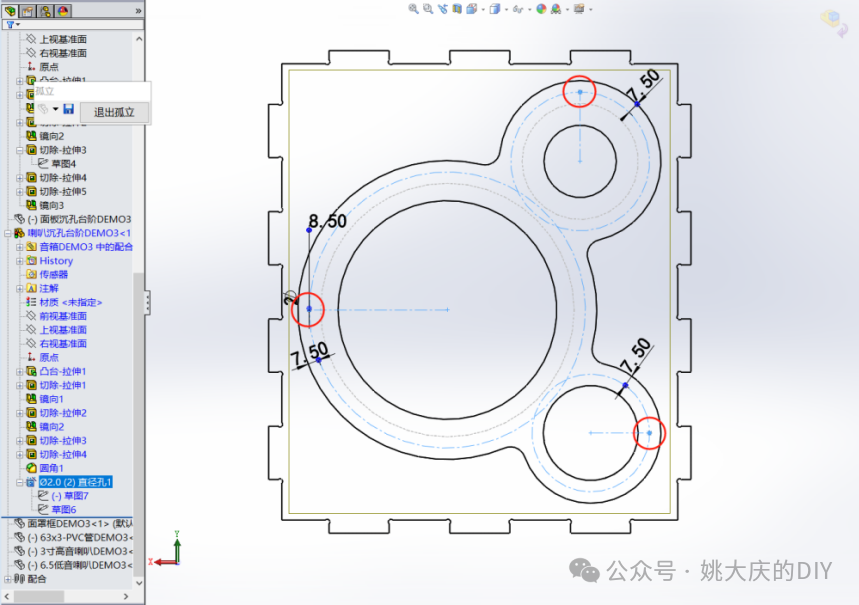Expand 音箱DEMO3 中的配合 folder
The height and width of the screenshot is (605, 859).
pyautogui.click(x=20, y=247)
